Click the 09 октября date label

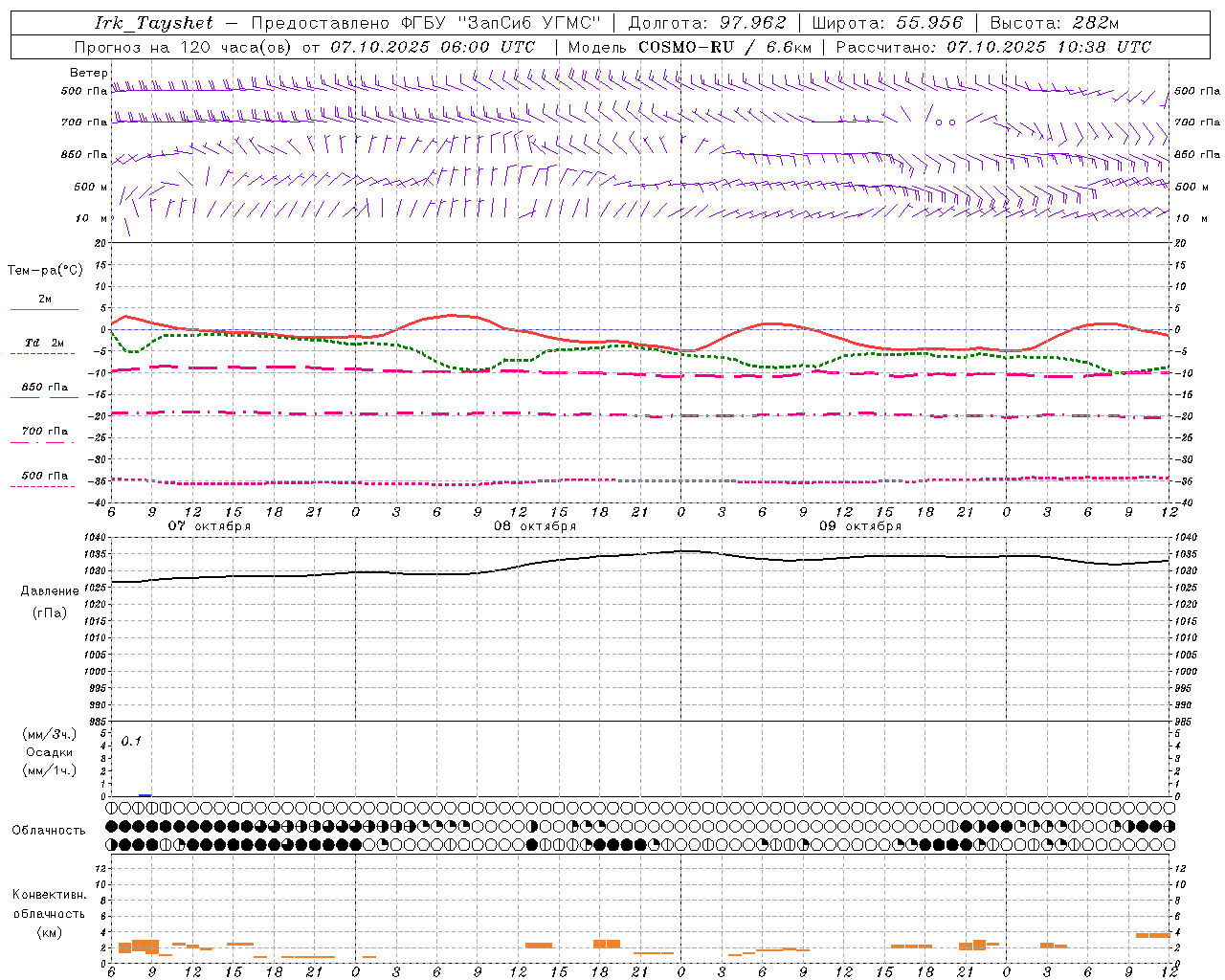pyautogui.click(x=860, y=526)
